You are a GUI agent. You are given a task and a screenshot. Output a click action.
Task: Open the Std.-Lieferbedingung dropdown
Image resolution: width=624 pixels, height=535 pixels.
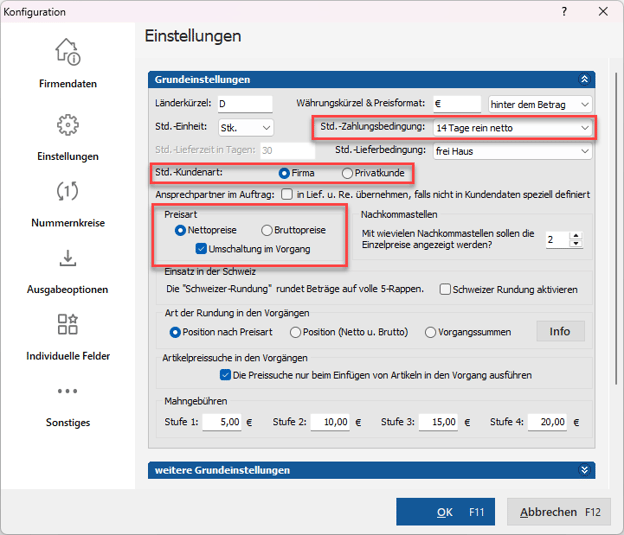click(x=513, y=151)
